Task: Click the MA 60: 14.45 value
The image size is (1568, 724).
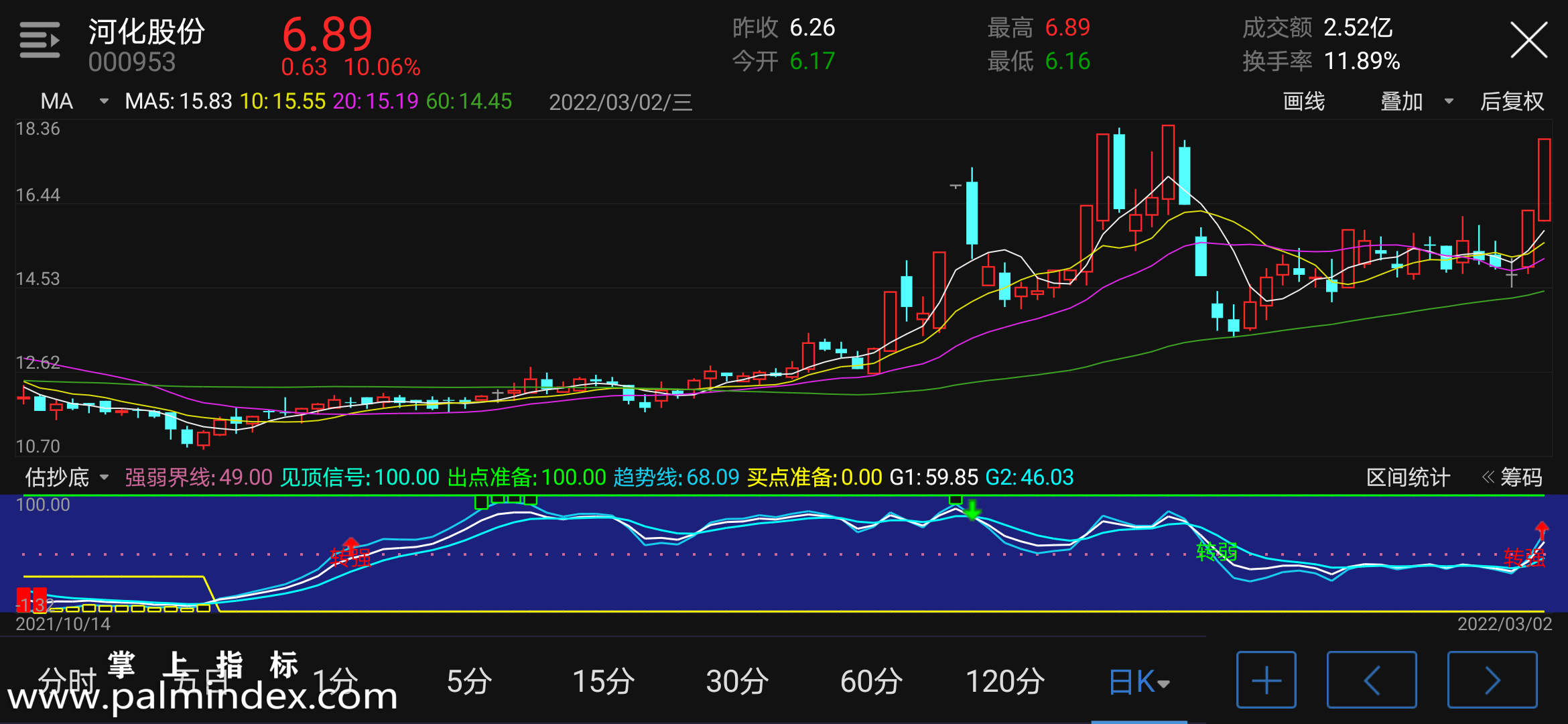Action: coord(469,101)
